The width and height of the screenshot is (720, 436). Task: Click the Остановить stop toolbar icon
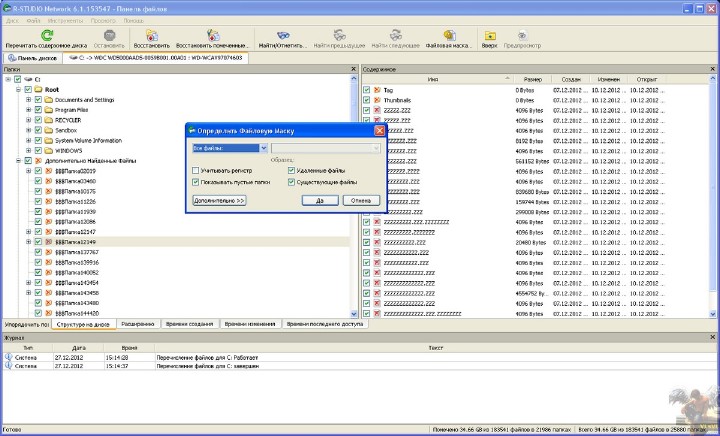click(108, 35)
